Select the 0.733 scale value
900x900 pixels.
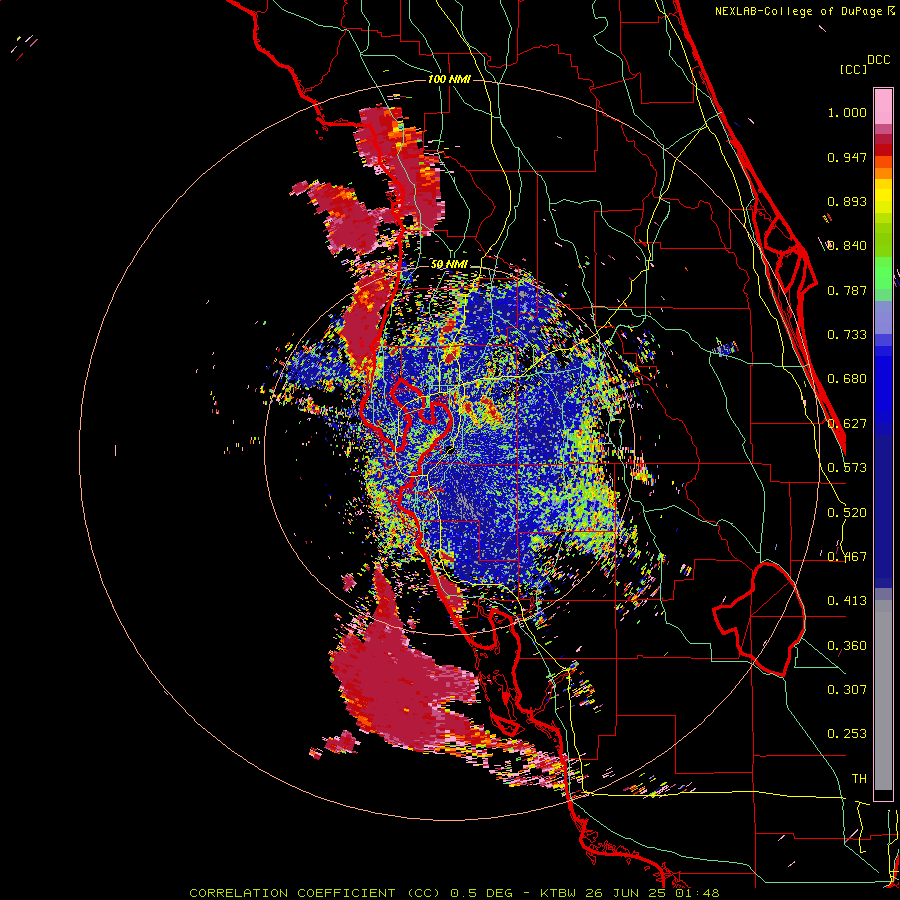pyautogui.click(x=847, y=335)
